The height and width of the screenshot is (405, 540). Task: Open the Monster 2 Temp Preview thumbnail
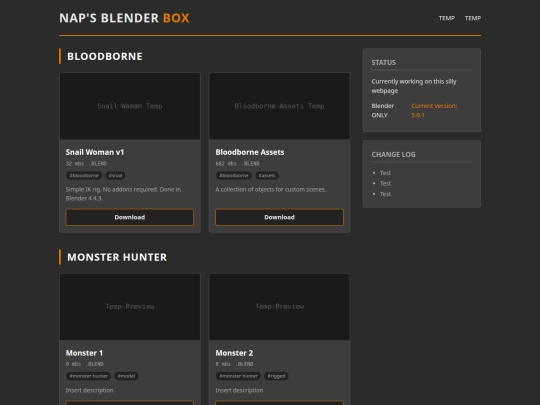279,307
